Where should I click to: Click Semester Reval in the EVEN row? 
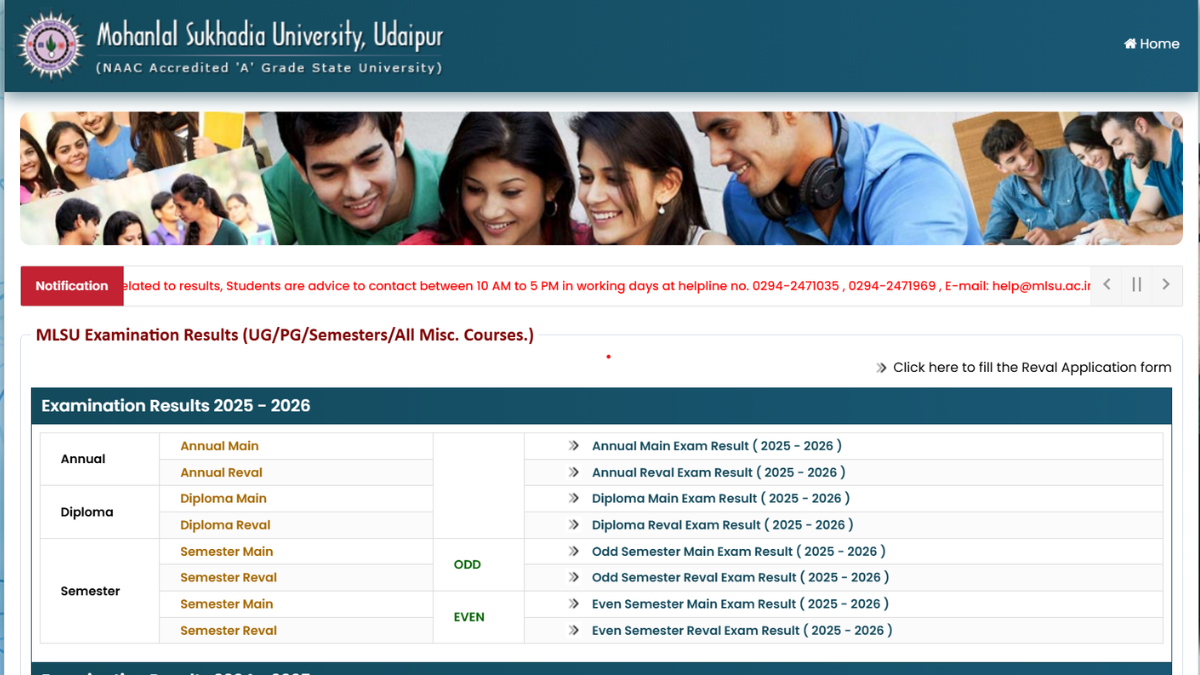point(296,630)
